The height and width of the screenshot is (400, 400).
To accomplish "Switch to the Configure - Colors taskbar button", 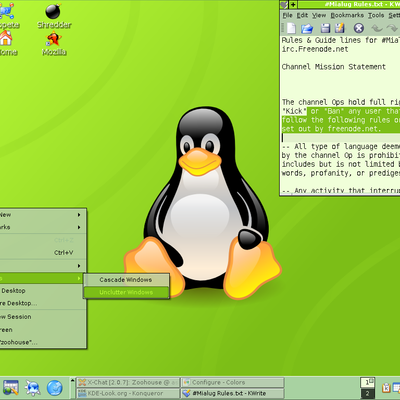I will tap(233, 382).
